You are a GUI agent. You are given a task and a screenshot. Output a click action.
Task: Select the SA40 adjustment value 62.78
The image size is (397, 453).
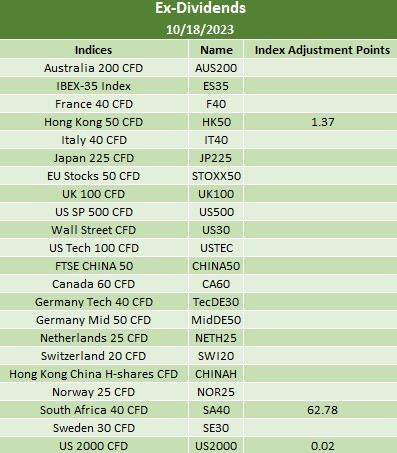(322, 410)
